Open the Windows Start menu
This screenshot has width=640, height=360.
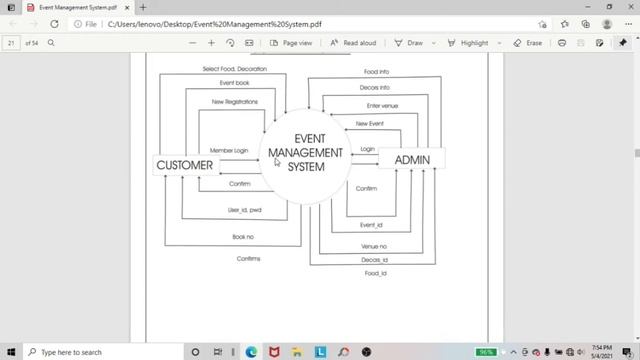pyautogui.click(x=11, y=352)
